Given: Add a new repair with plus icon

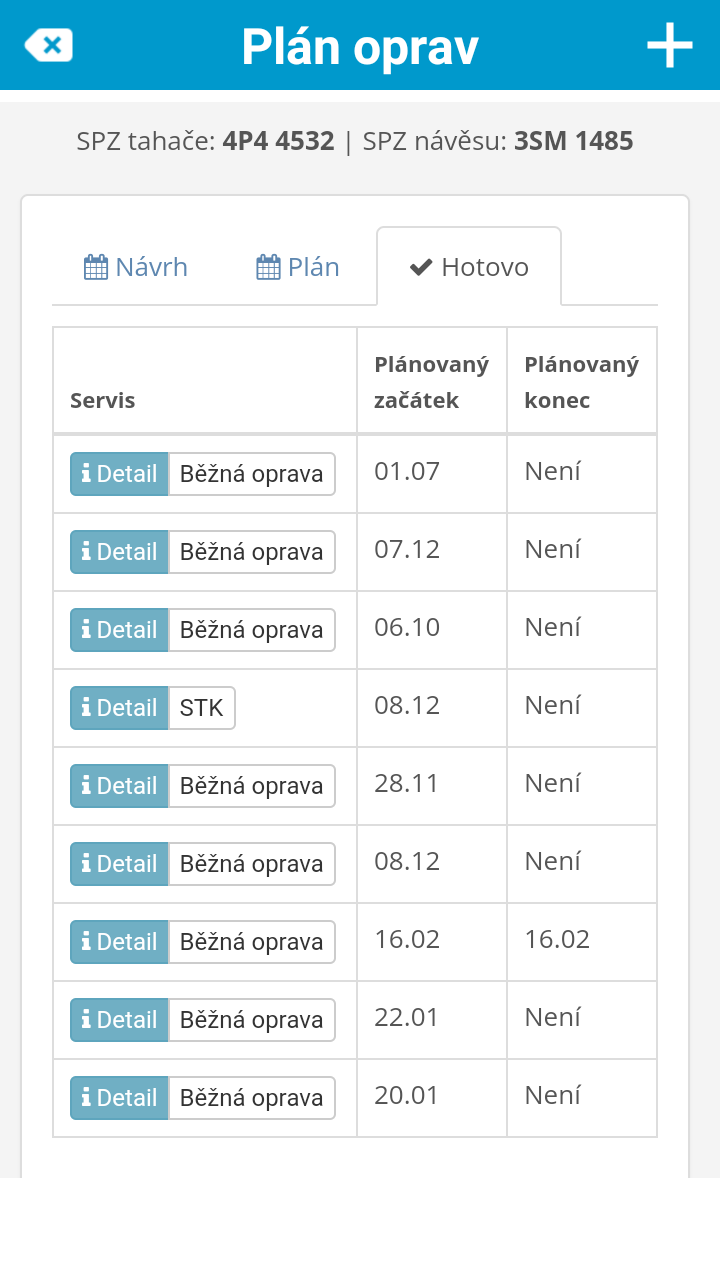Looking at the screenshot, I should point(669,45).
